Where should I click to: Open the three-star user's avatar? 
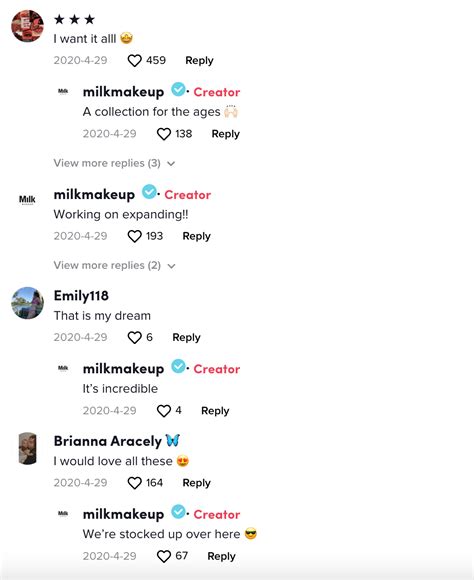coord(27,26)
